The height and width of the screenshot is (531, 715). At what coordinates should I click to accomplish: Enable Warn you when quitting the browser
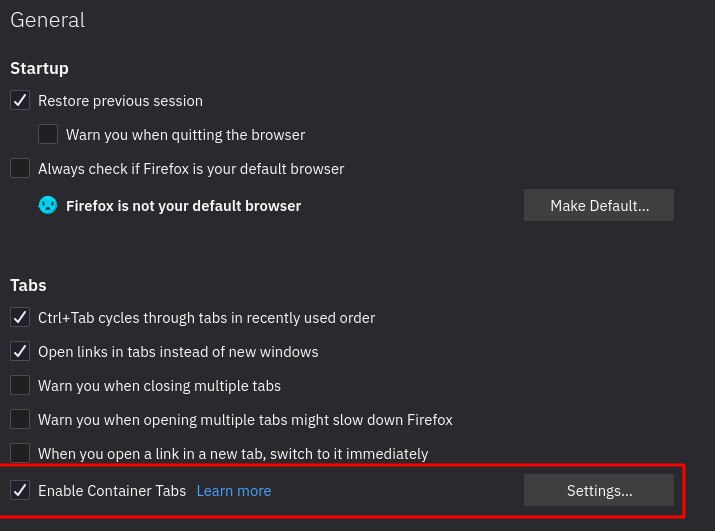pyautogui.click(x=48, y=134)
